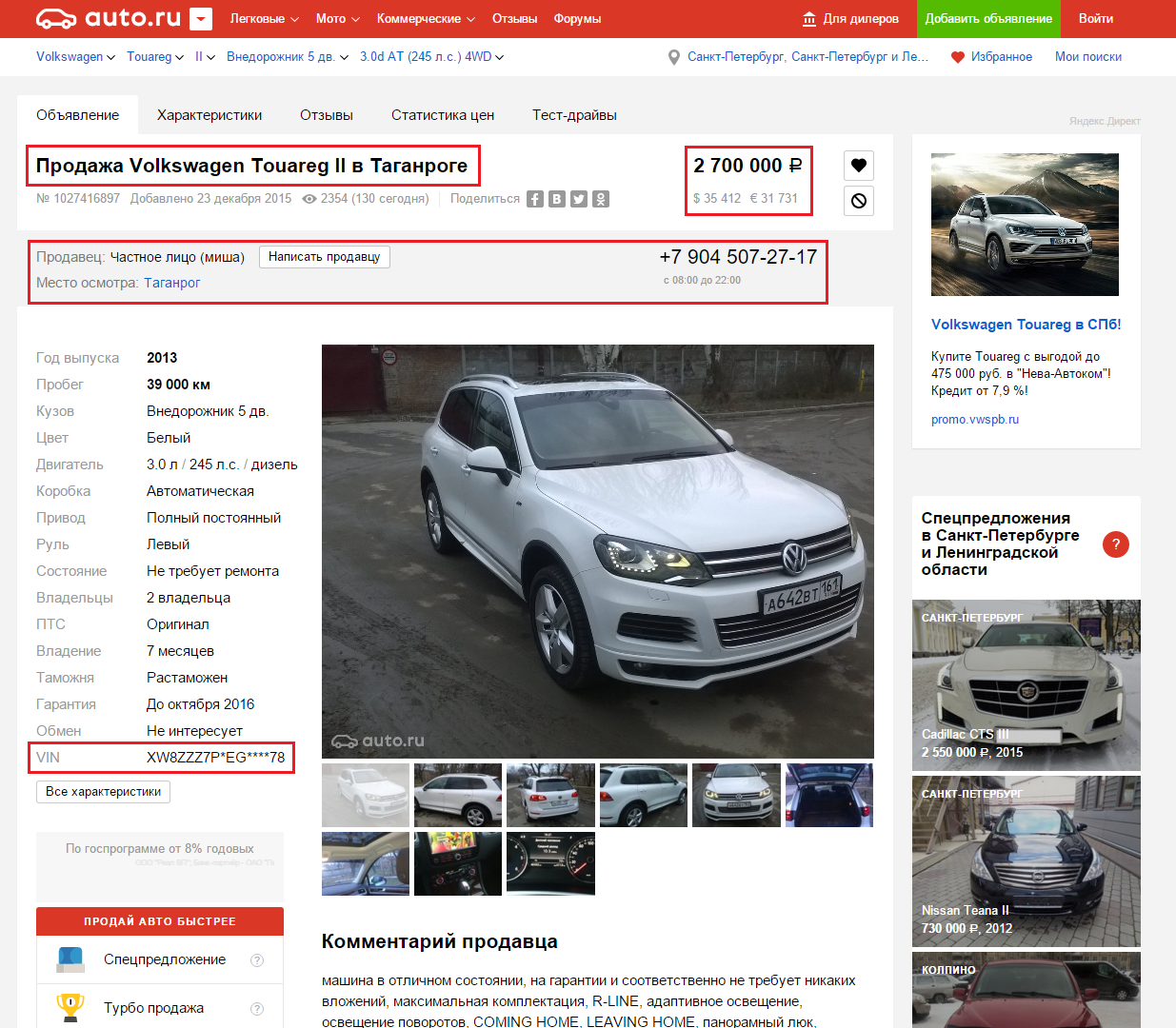The image size is (1176, 1028).
Task: Open open-trunk photo thumbnail
Action: (x=829, y=795)
